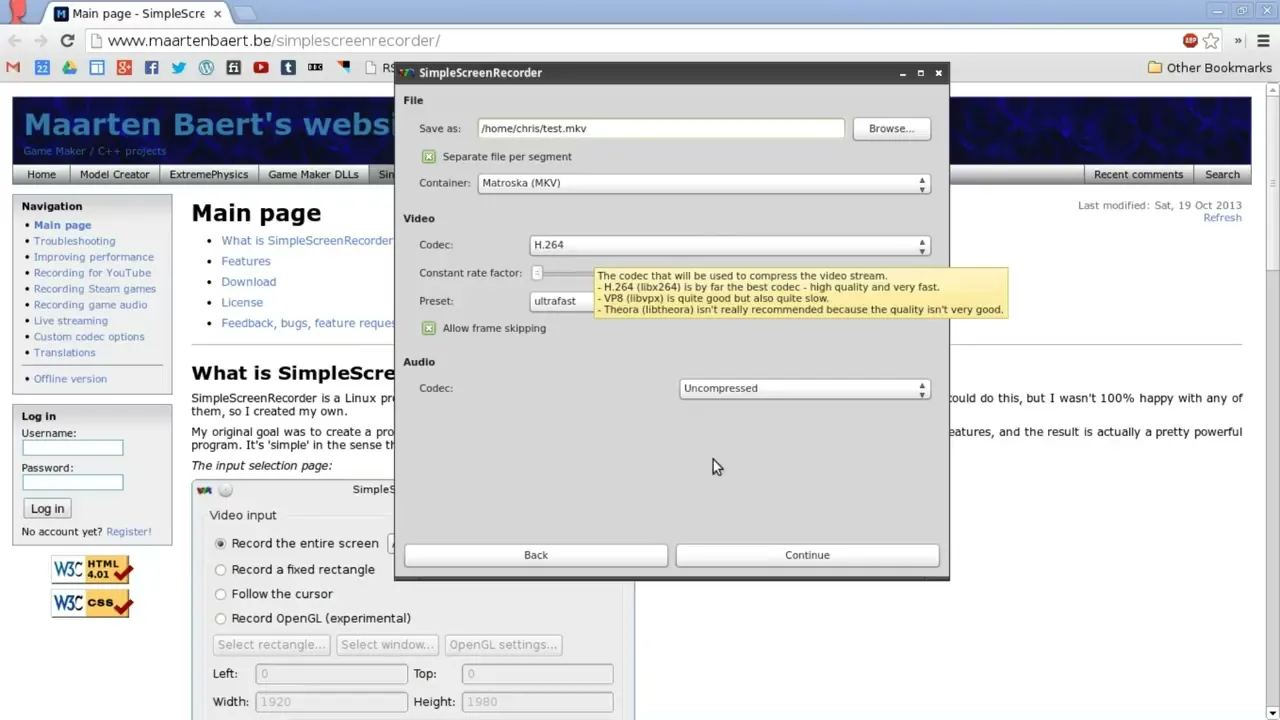Screen dimensions: 1280x720
Task: Open the Preset ultrafast dropdown
Action: point(562,301)
